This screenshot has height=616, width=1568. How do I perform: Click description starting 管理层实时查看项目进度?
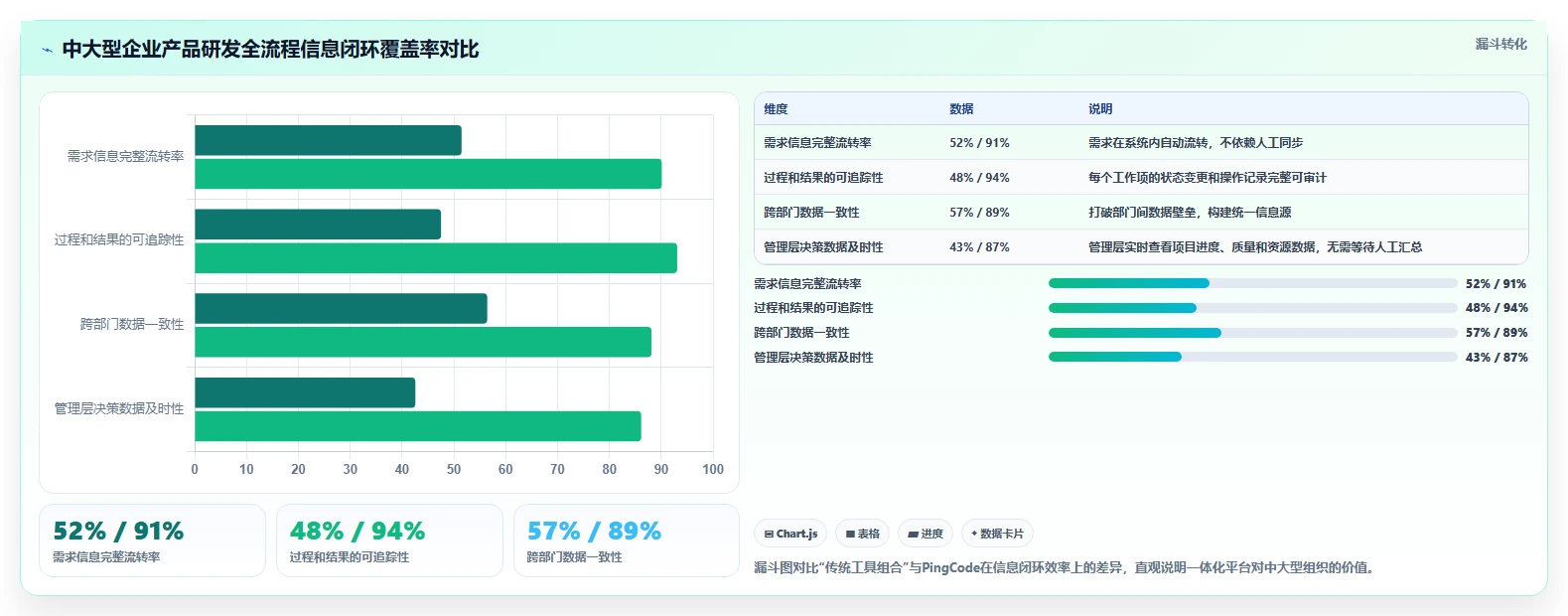1255,247
